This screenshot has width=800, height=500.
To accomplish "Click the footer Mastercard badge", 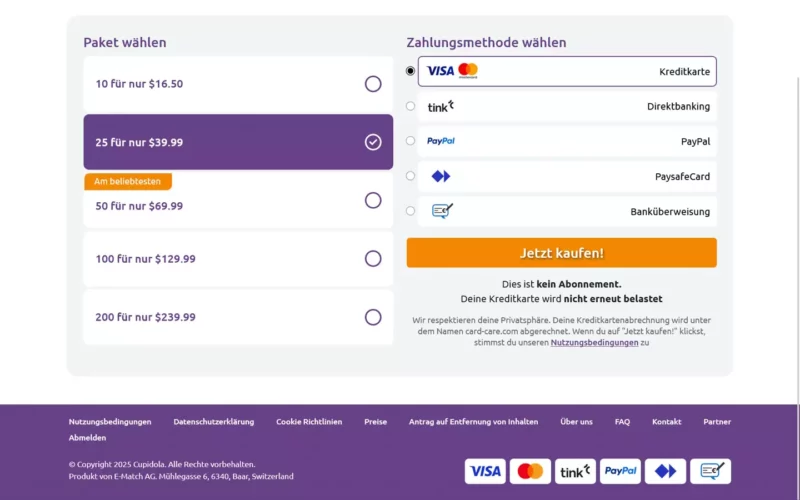I will [530, 471].
